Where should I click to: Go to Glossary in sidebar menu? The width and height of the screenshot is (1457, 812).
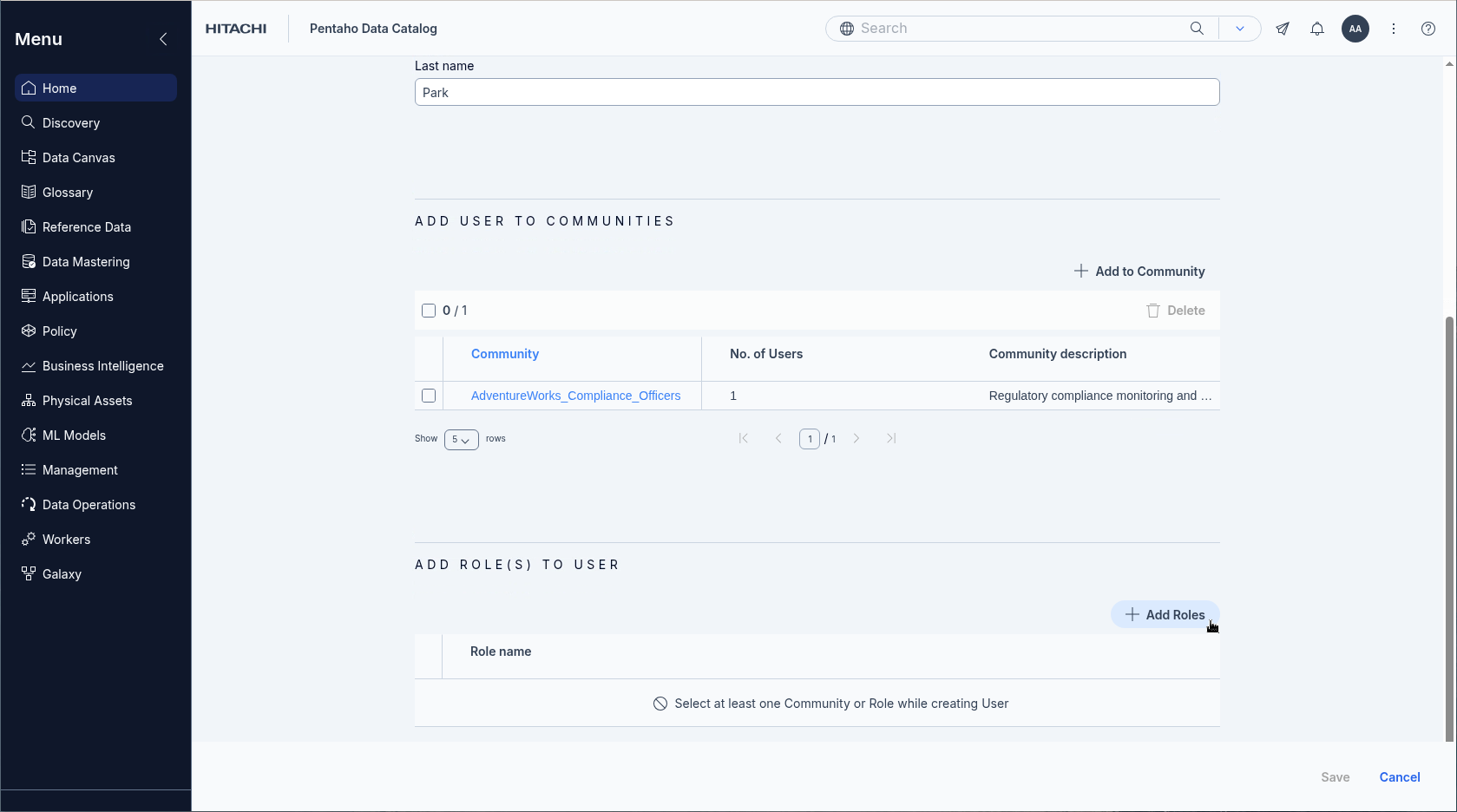tap(67, 193)
